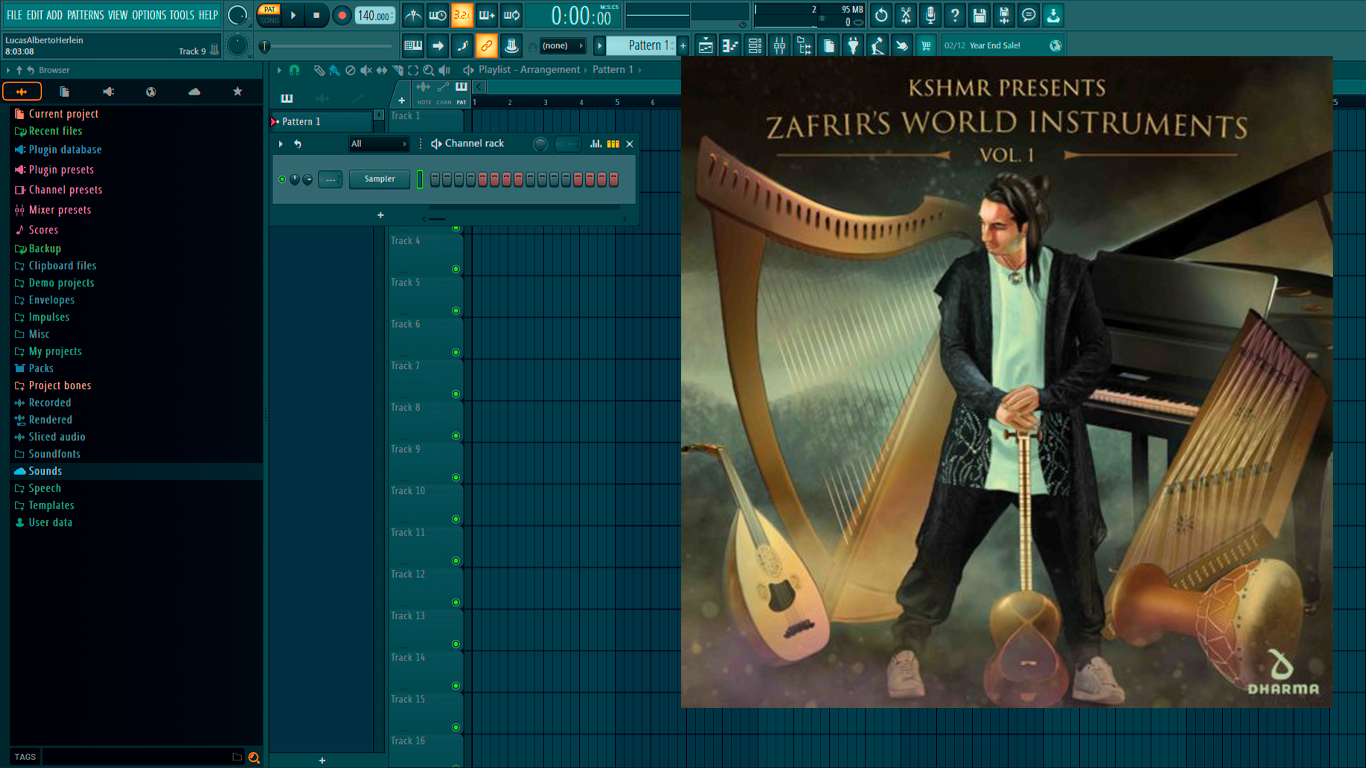The width and height of the screenshot is (1366, 768).
Task: Enable typing keyboard to piano
Action: [x=413, y=45]
